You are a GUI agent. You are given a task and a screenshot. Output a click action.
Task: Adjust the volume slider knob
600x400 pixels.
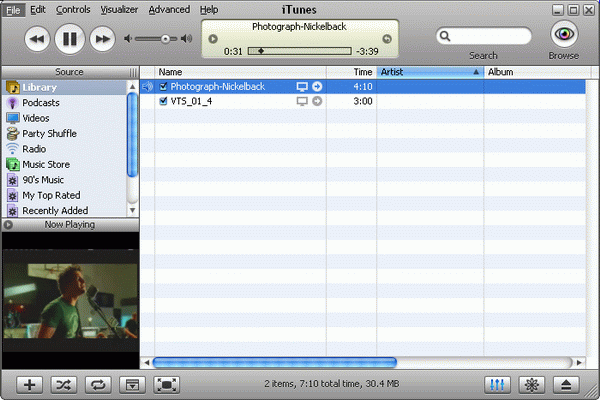(165, 39)
